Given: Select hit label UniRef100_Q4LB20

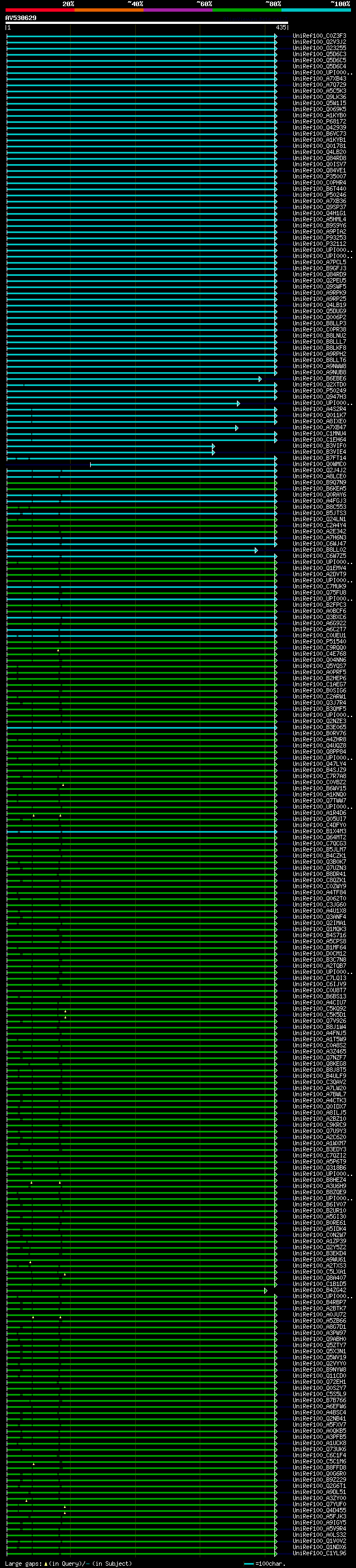Looking at the screenshot, I should coord(319,152).
